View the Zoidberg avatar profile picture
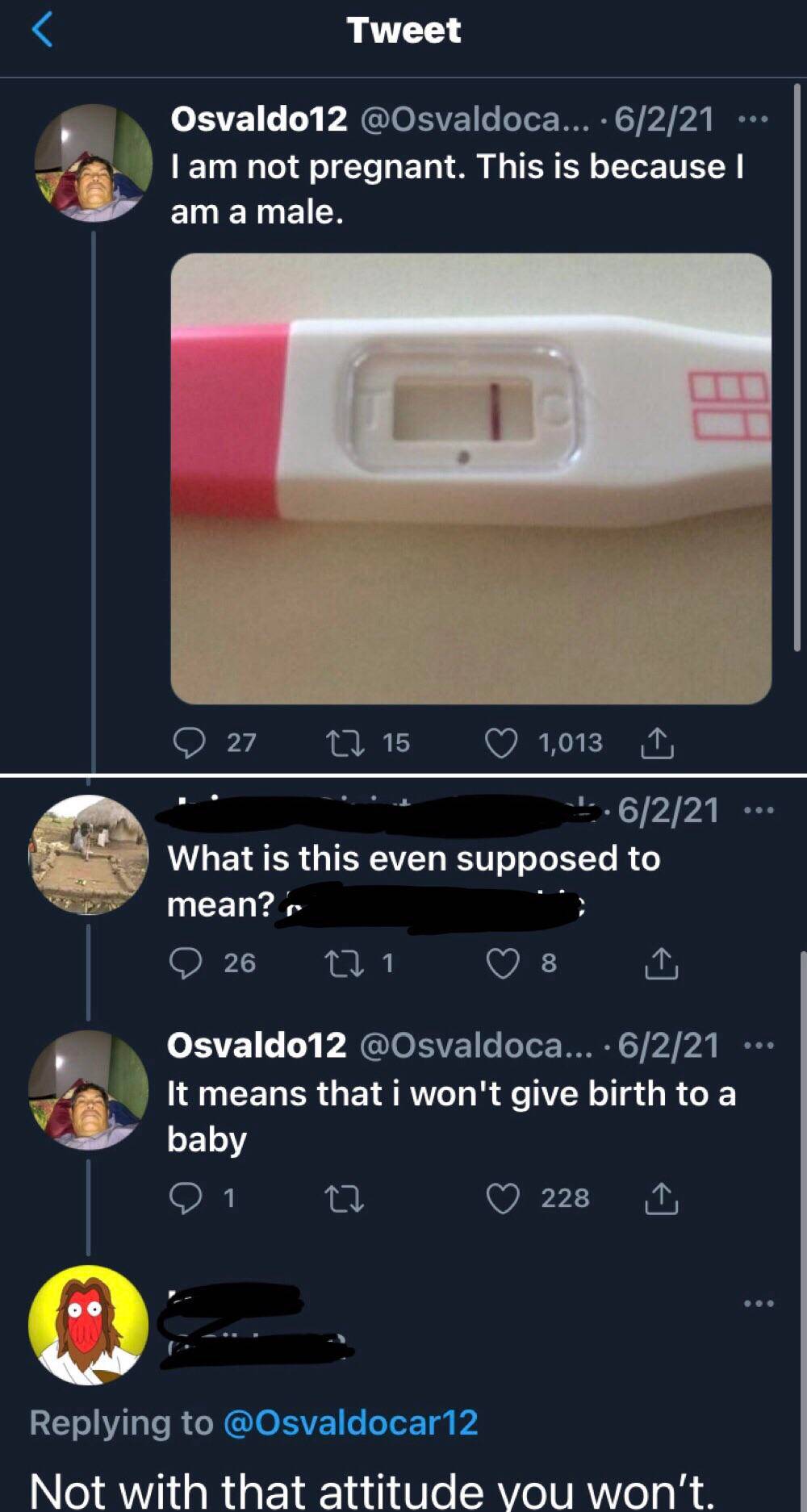 (x=89, y=1325)
